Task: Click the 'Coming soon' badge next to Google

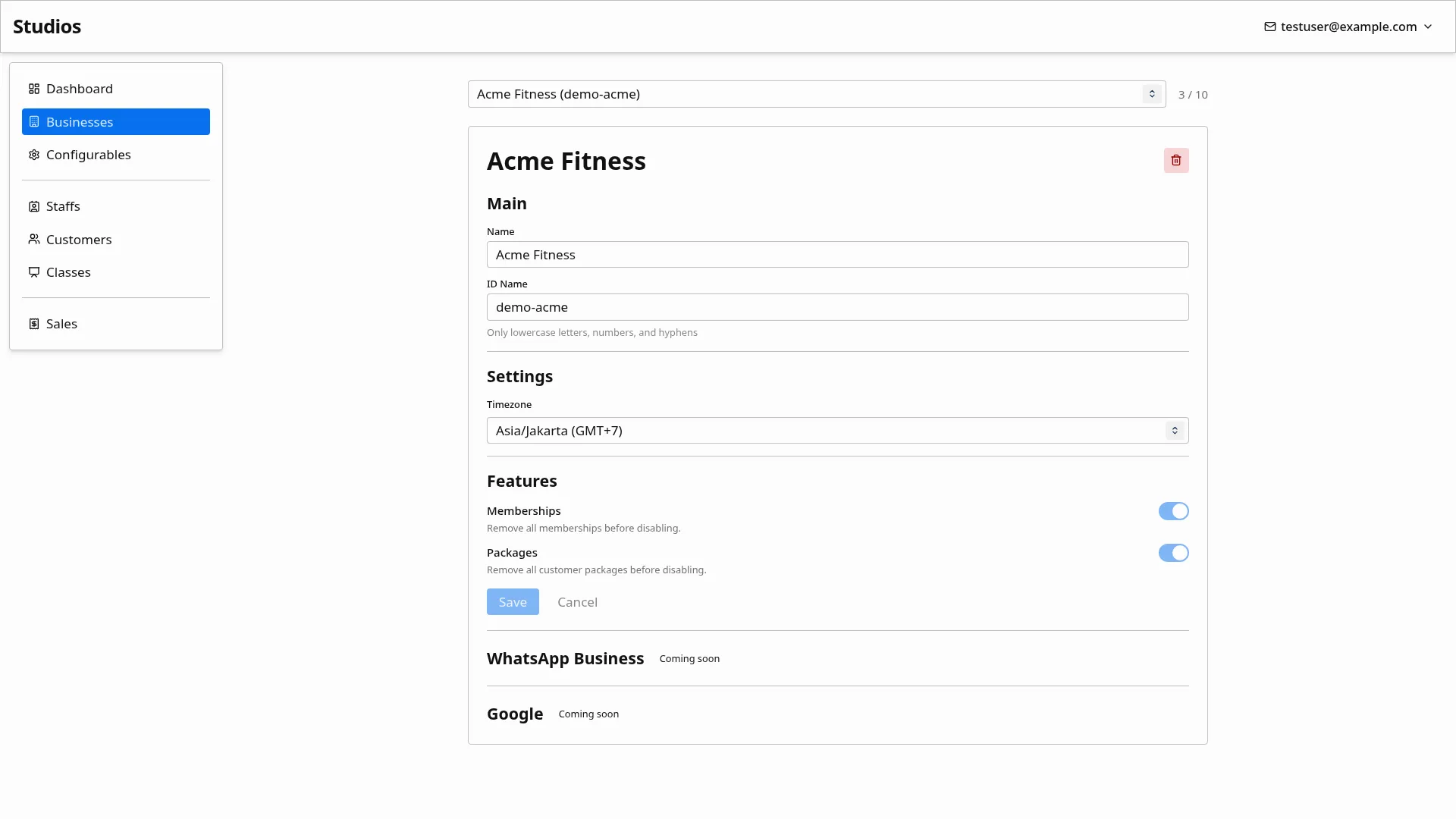Action: click(x=588, y=714)
